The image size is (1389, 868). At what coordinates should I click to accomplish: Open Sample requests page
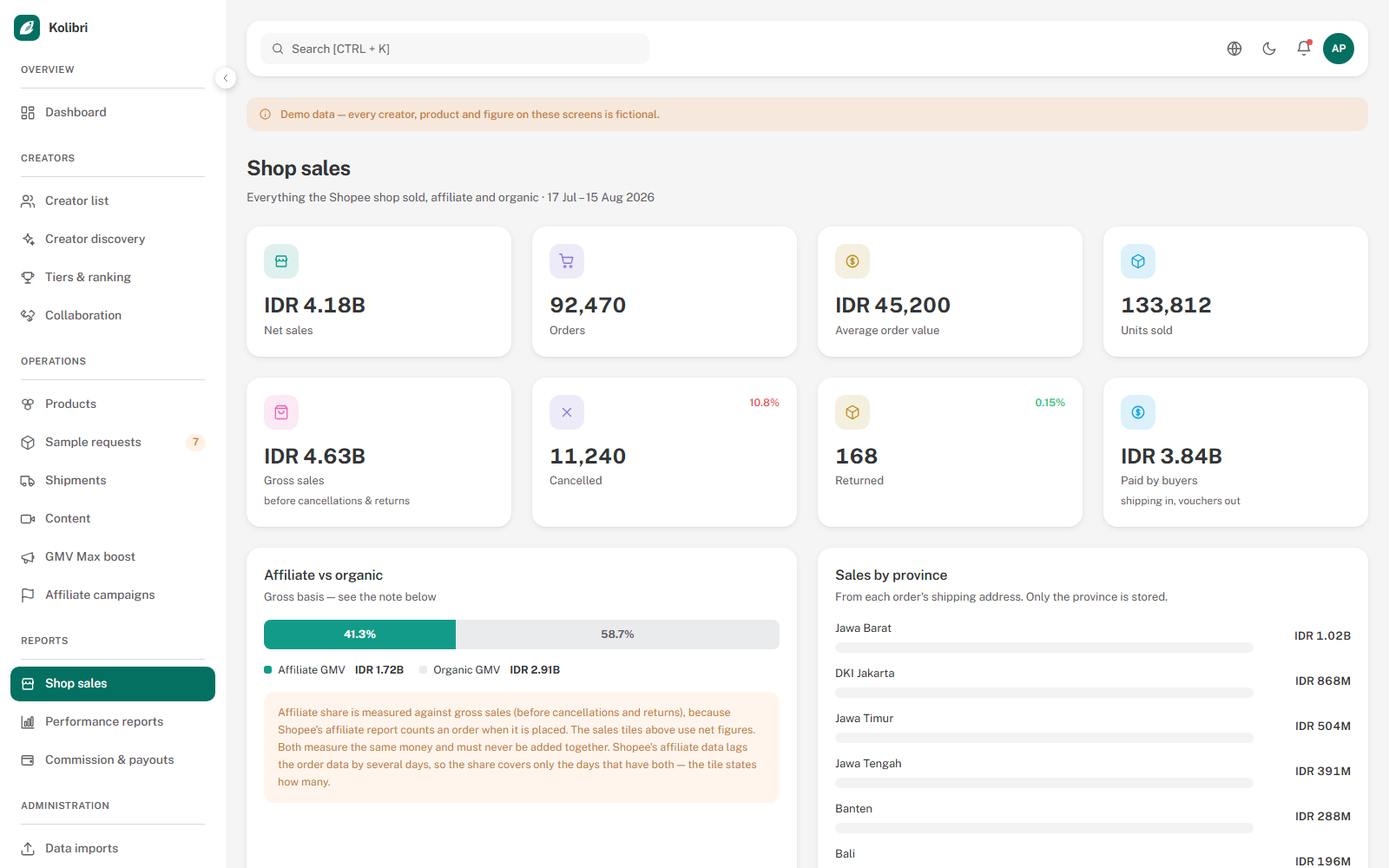click(x=113, y=442)
